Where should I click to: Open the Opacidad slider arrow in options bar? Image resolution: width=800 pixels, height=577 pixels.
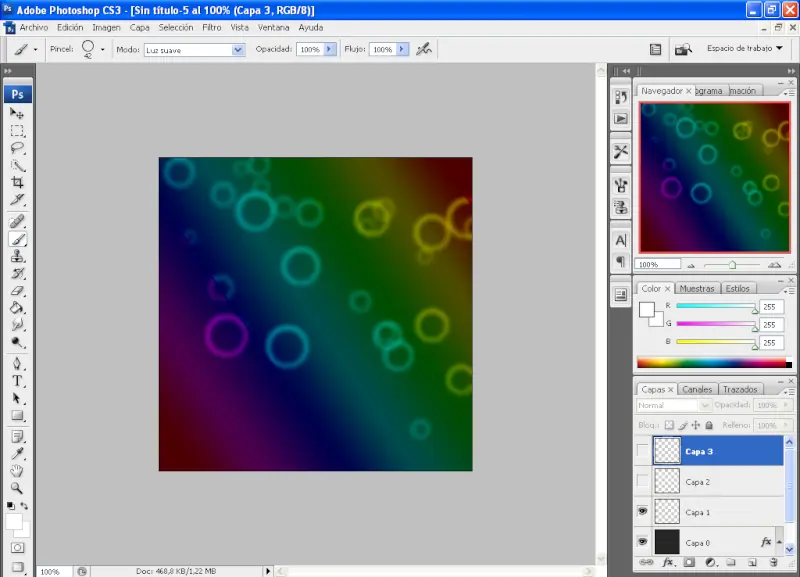[329, 49]
